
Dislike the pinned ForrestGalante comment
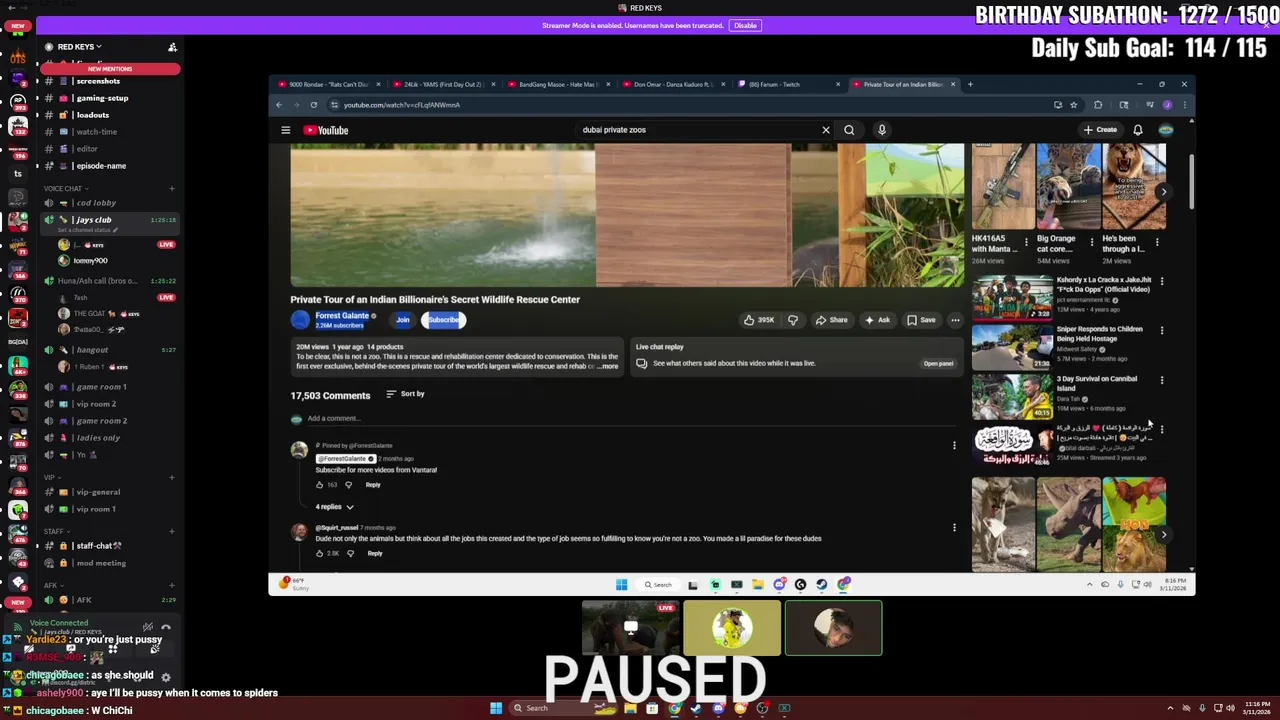348,485
